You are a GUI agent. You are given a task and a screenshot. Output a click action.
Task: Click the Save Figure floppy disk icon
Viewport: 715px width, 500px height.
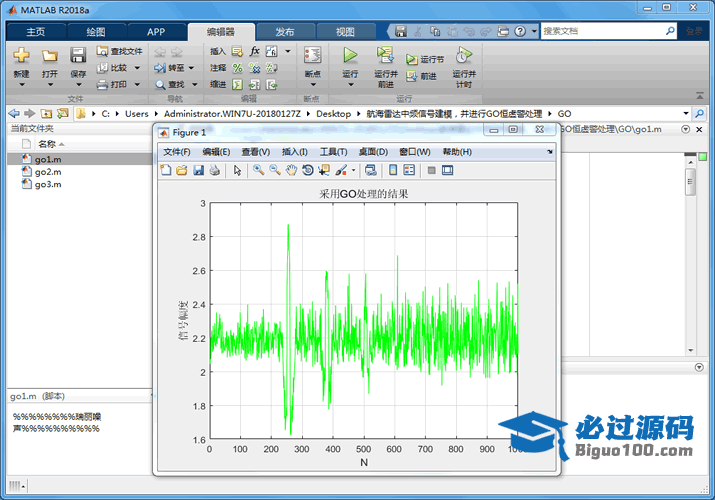pyautogui.click(x=198, y=170)
